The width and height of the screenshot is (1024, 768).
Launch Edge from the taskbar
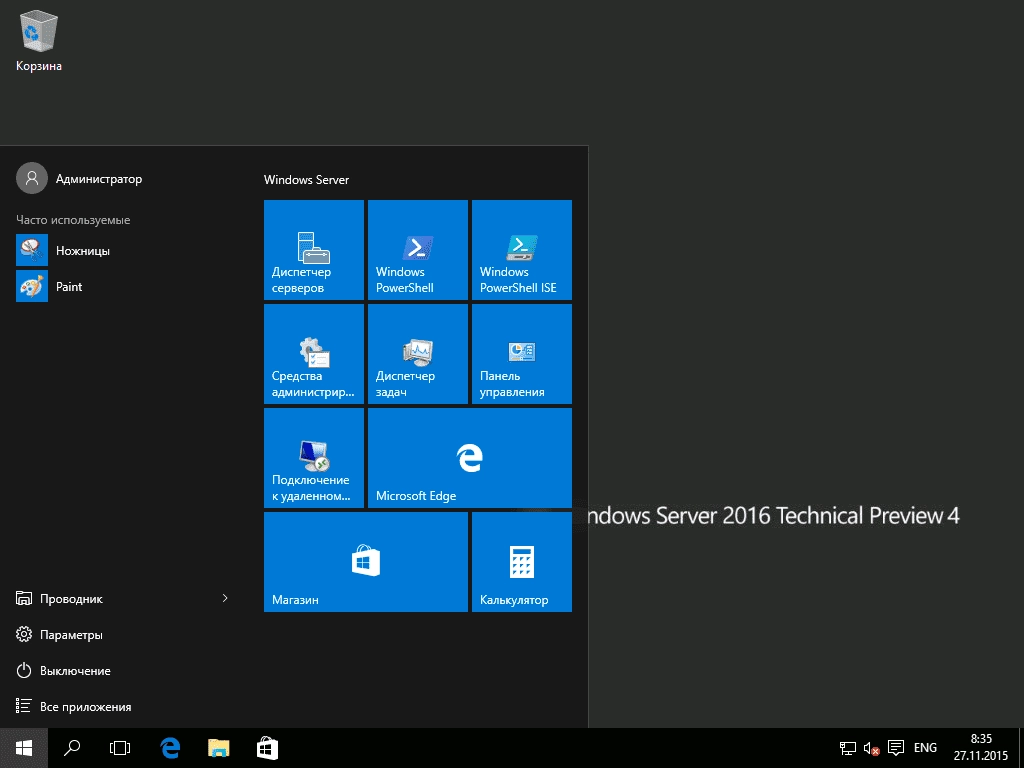(x=170, y=748)
